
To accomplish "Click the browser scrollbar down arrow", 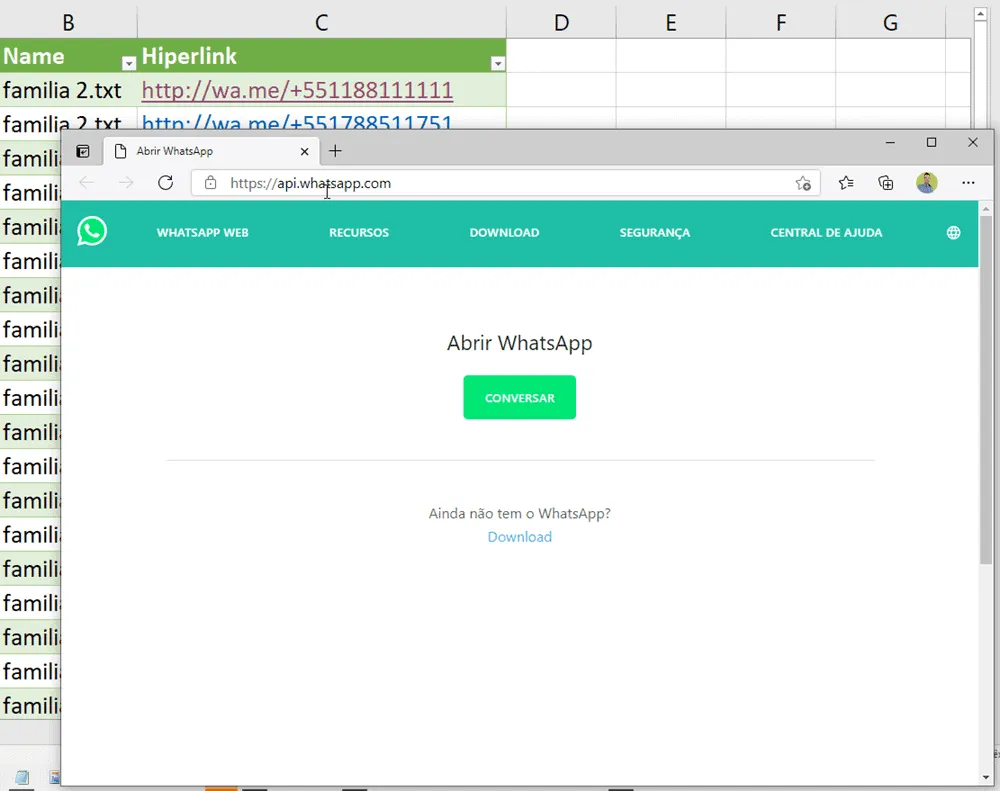I will pyautogui.click(x=986, y=778).
